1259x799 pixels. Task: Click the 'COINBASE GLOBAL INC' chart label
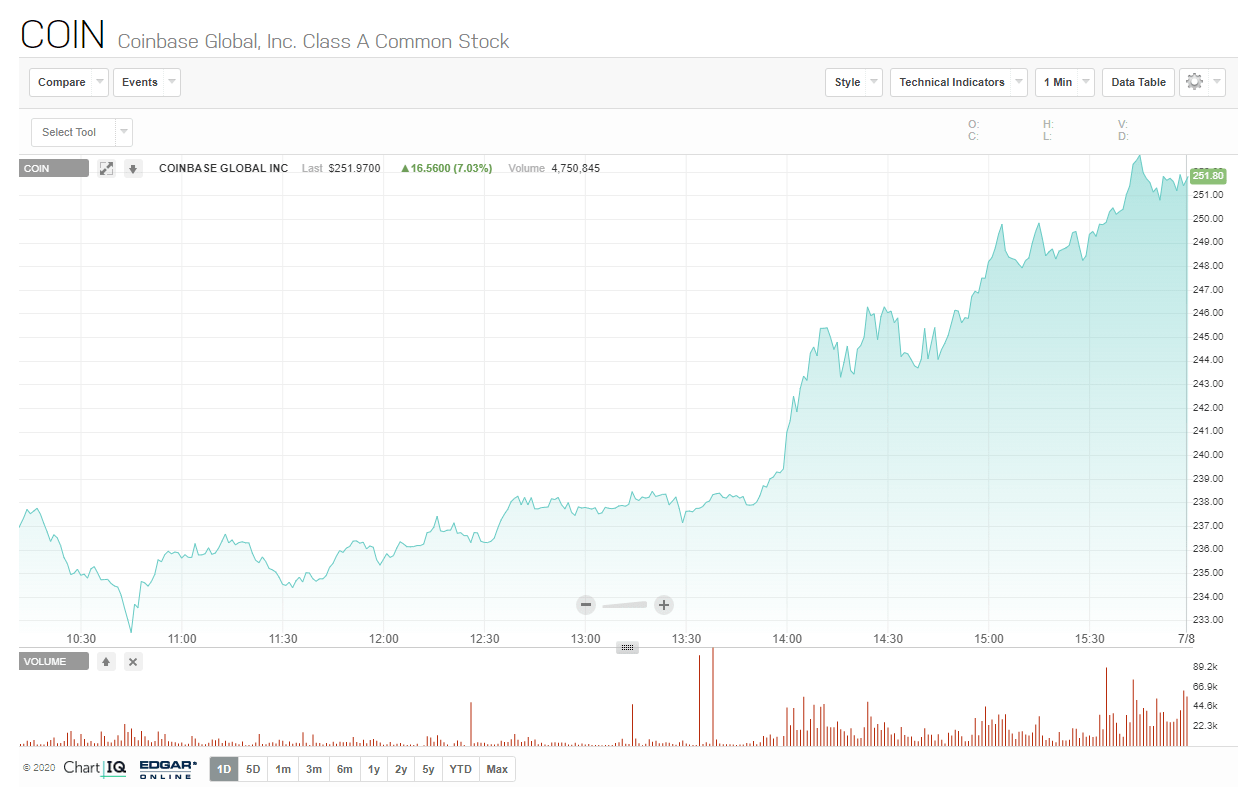coord(224,168)
